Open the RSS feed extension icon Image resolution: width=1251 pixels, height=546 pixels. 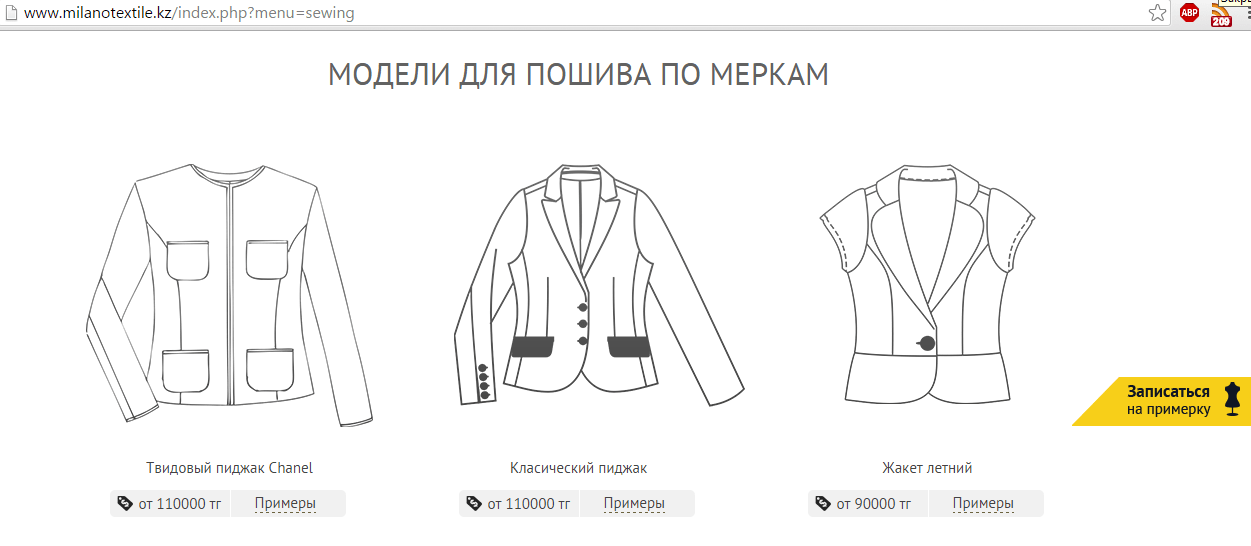(1221, 13)
